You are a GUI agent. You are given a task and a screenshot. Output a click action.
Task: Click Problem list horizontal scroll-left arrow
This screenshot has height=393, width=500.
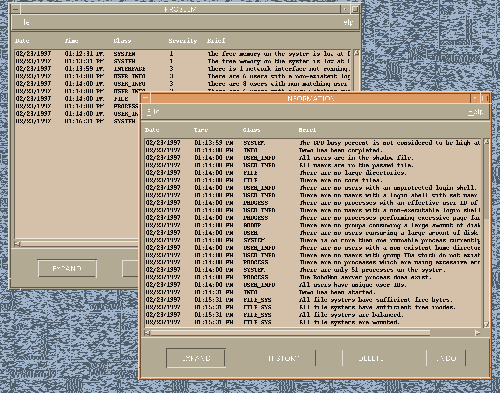18,244
